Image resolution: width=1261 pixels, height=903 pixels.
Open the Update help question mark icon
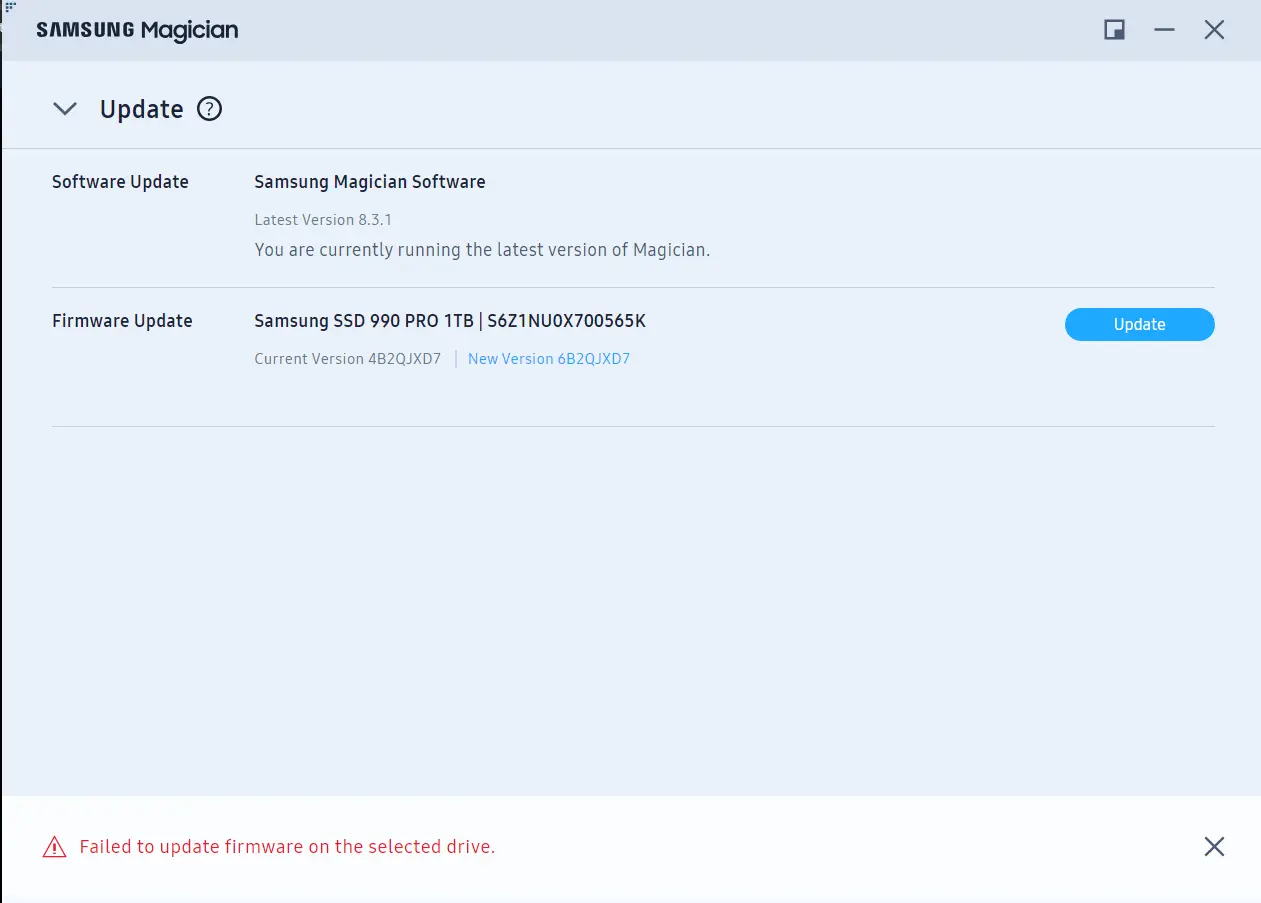click(x=209, y=109)
